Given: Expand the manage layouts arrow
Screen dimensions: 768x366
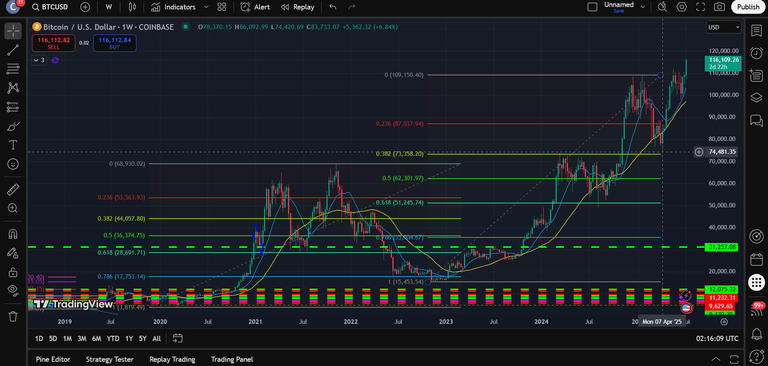Looking at the screenshot, I should (643, 7).
